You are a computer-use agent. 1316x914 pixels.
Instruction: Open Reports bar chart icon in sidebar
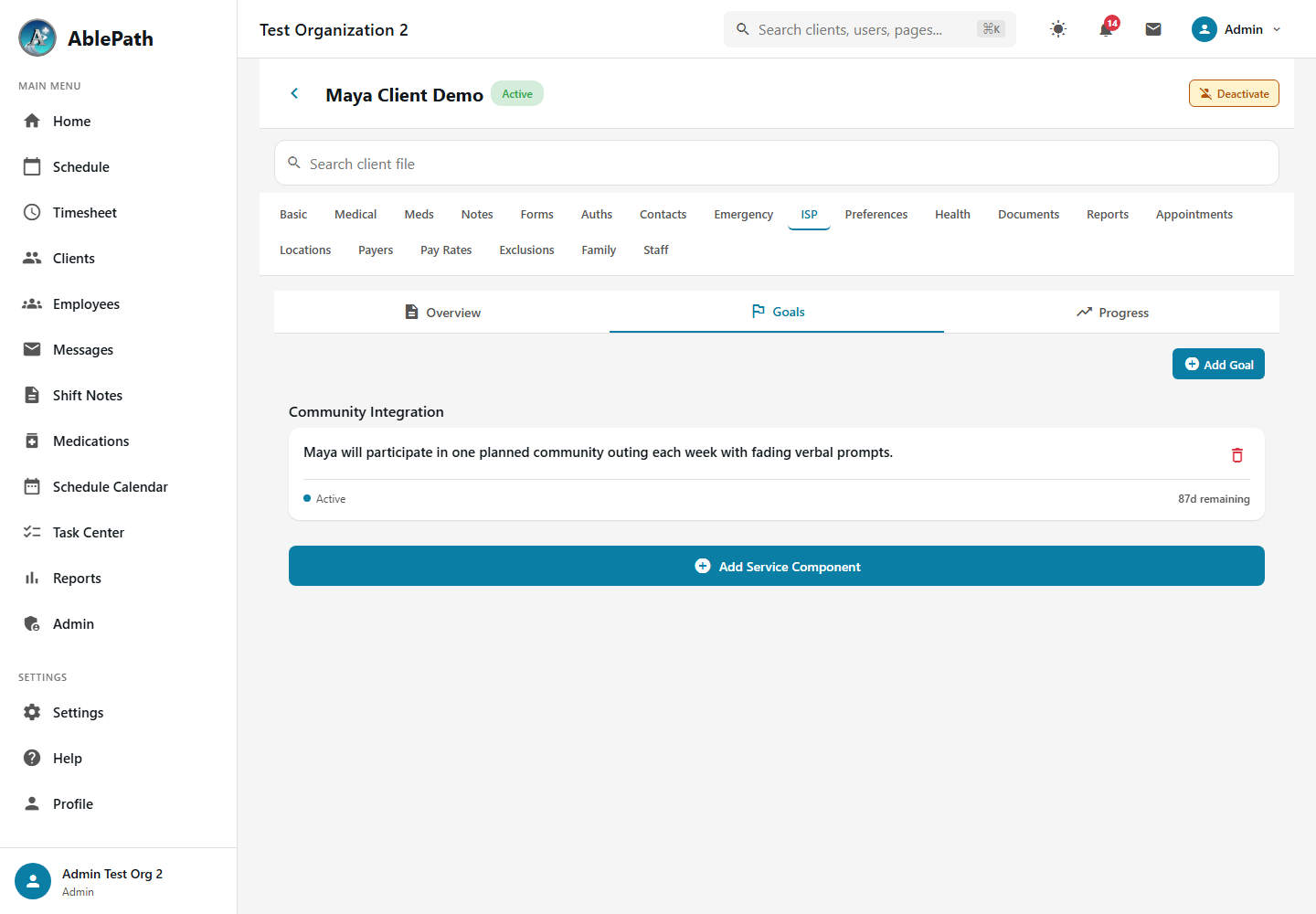click(32, 578)
